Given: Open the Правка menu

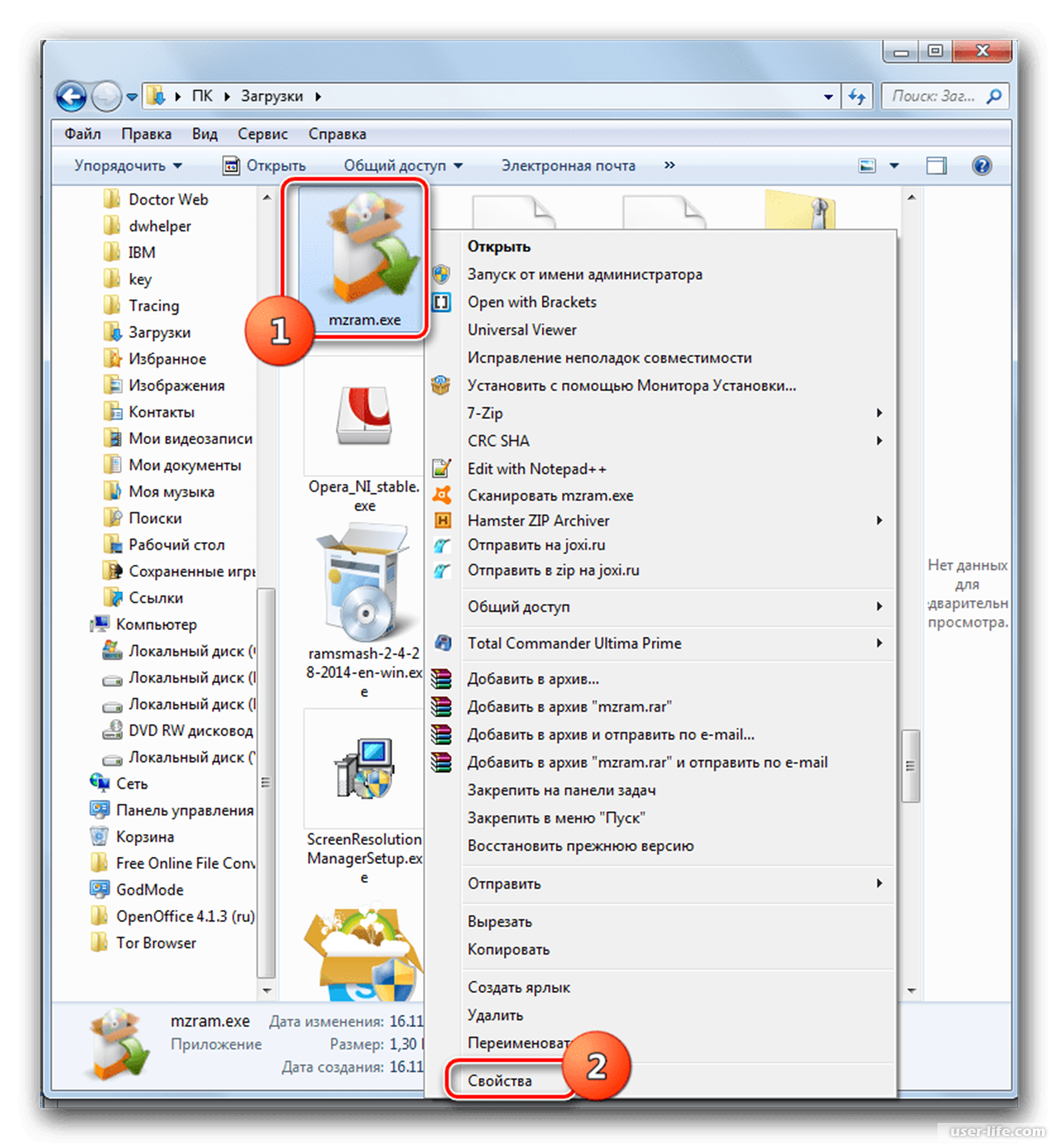Looking at the screenshot, I should click(x=146, y=133).
